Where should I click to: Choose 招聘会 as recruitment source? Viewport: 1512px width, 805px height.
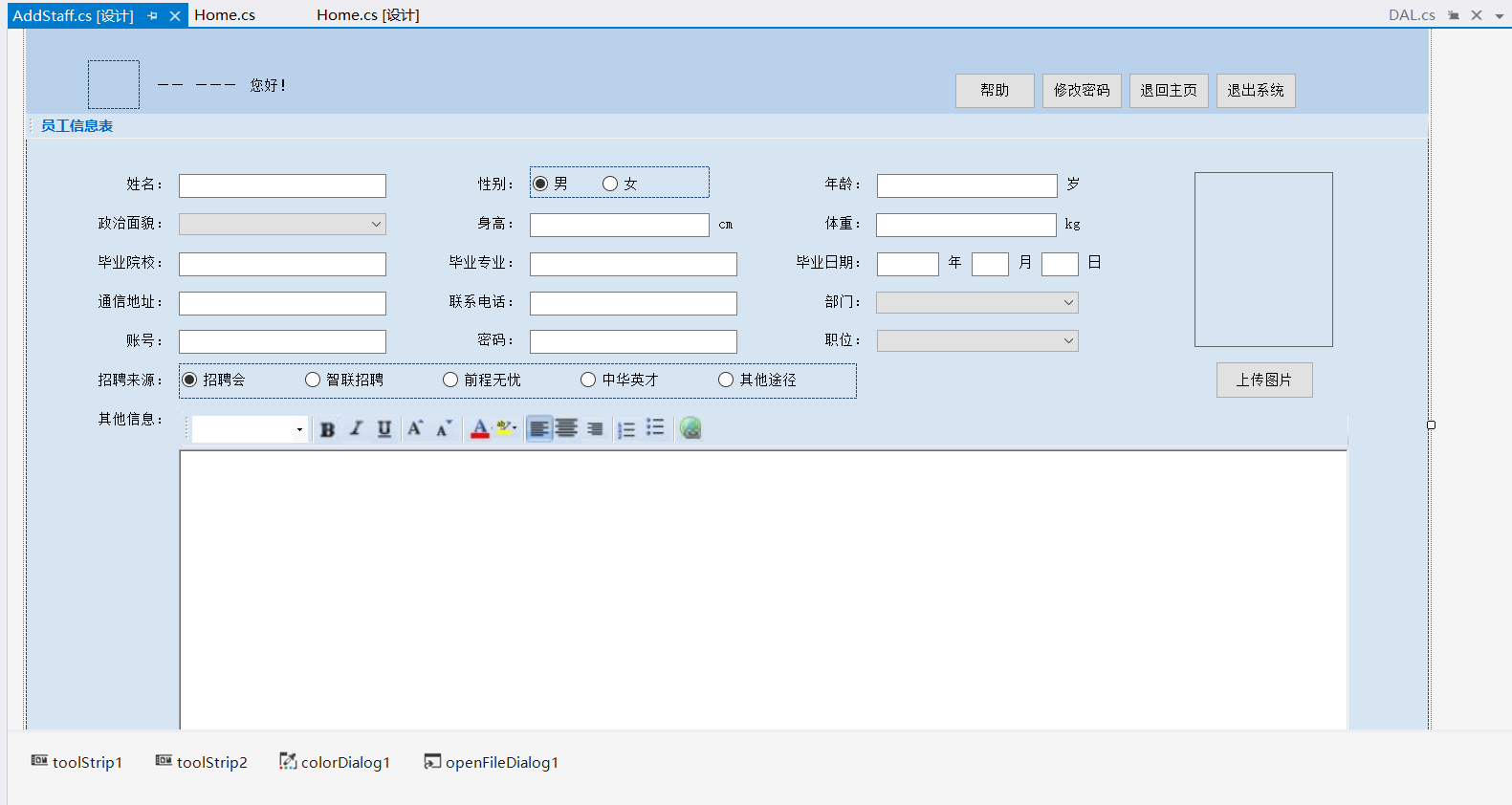pos(214,380)
